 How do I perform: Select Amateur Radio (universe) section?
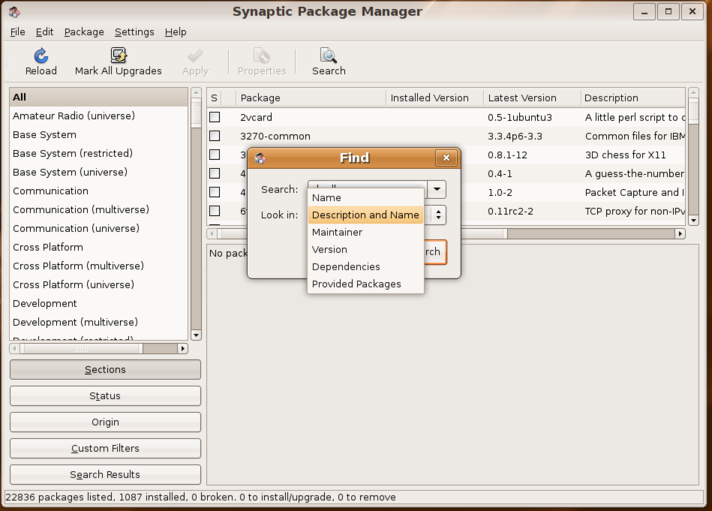[99, 116]
